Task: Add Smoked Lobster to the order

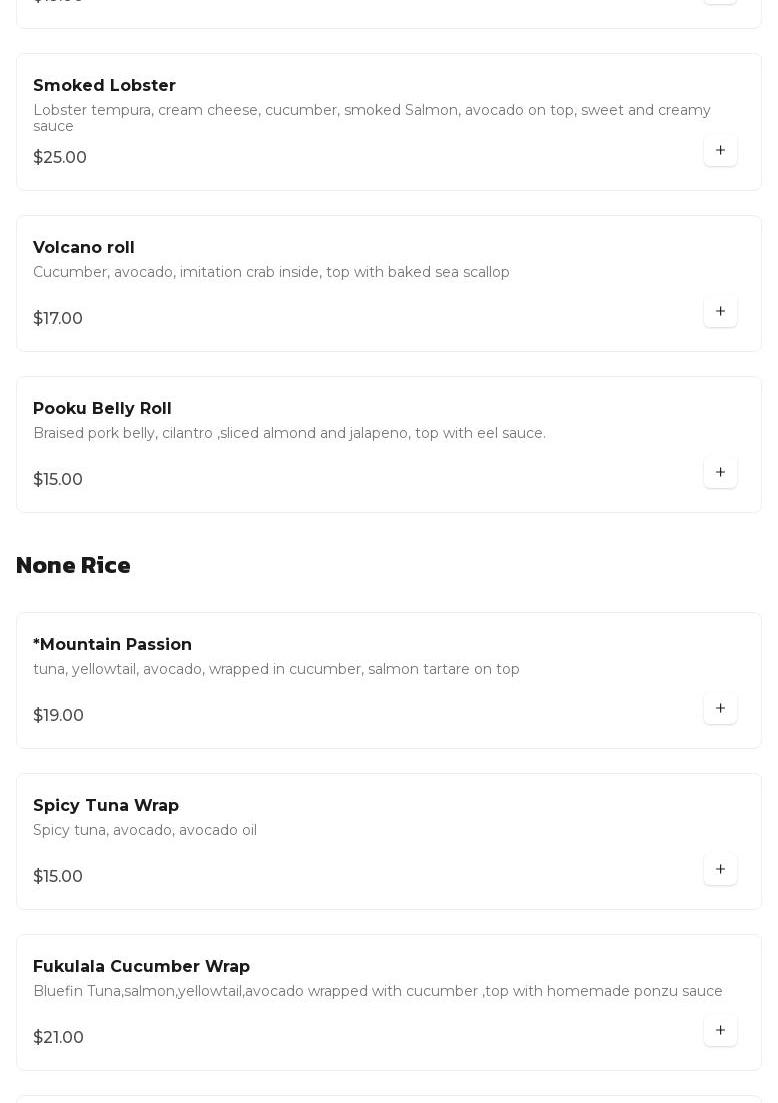Action: (720, 150)
